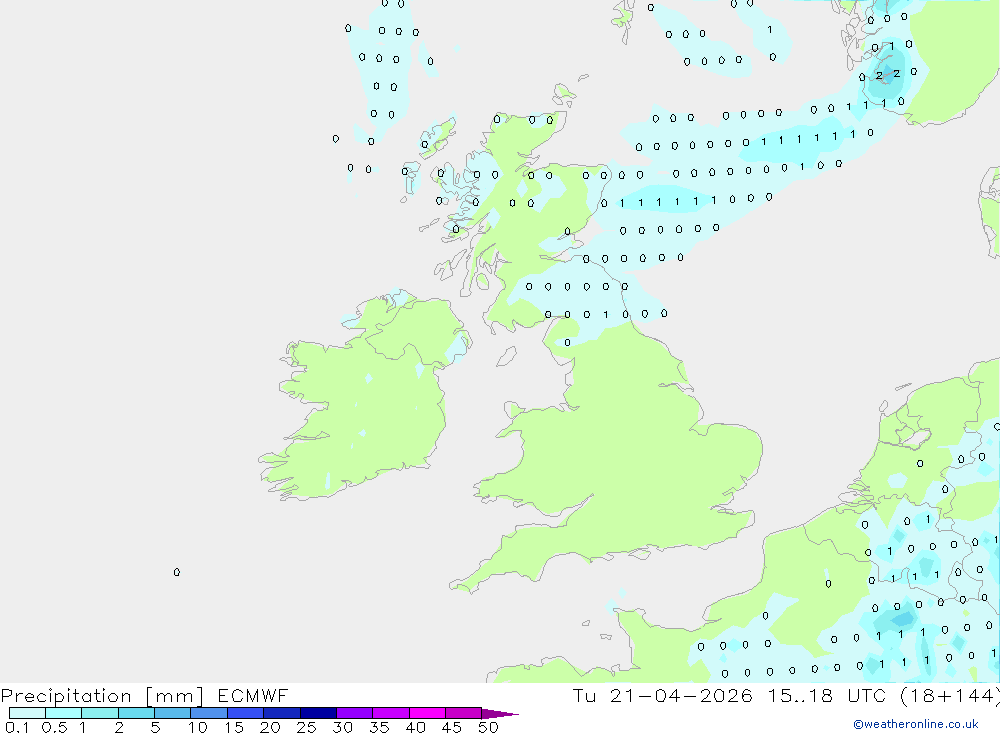This screenshot has height=733, width=1000.
Task: Click the 15–20 mm legend swatch
Action: [x=246, y=713]
